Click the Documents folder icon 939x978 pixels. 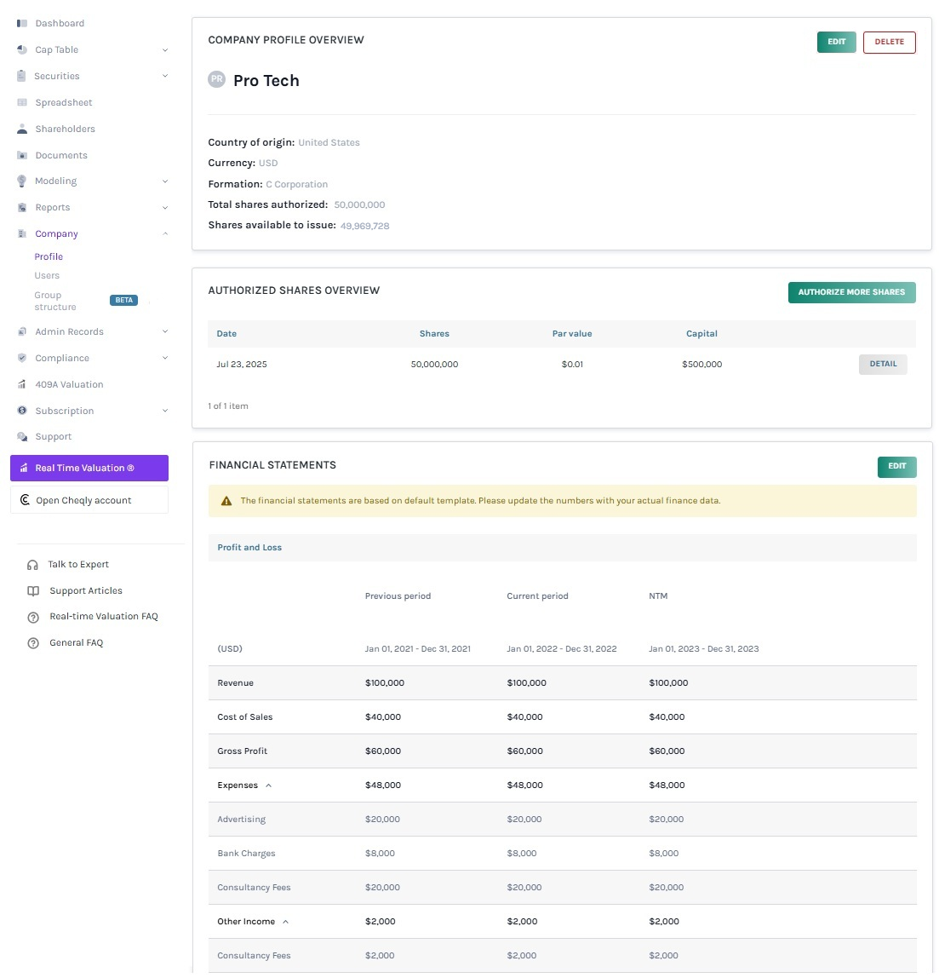22,155
